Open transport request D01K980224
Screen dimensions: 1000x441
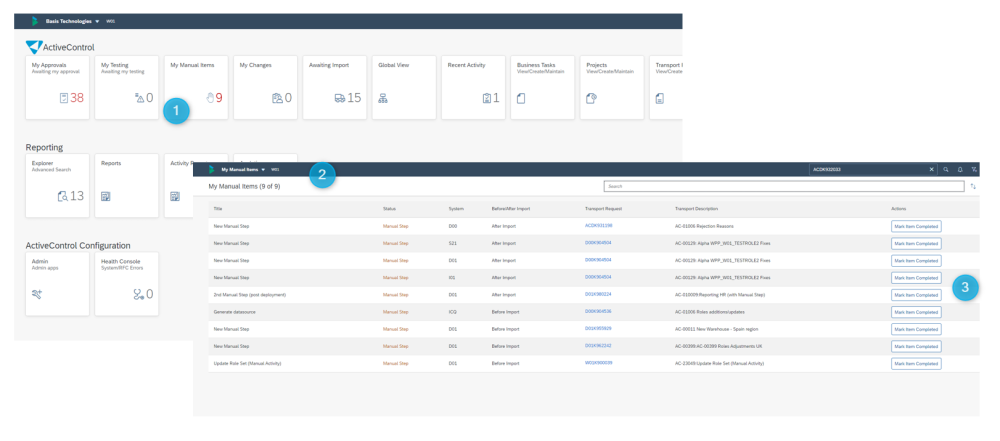(598, 294)
